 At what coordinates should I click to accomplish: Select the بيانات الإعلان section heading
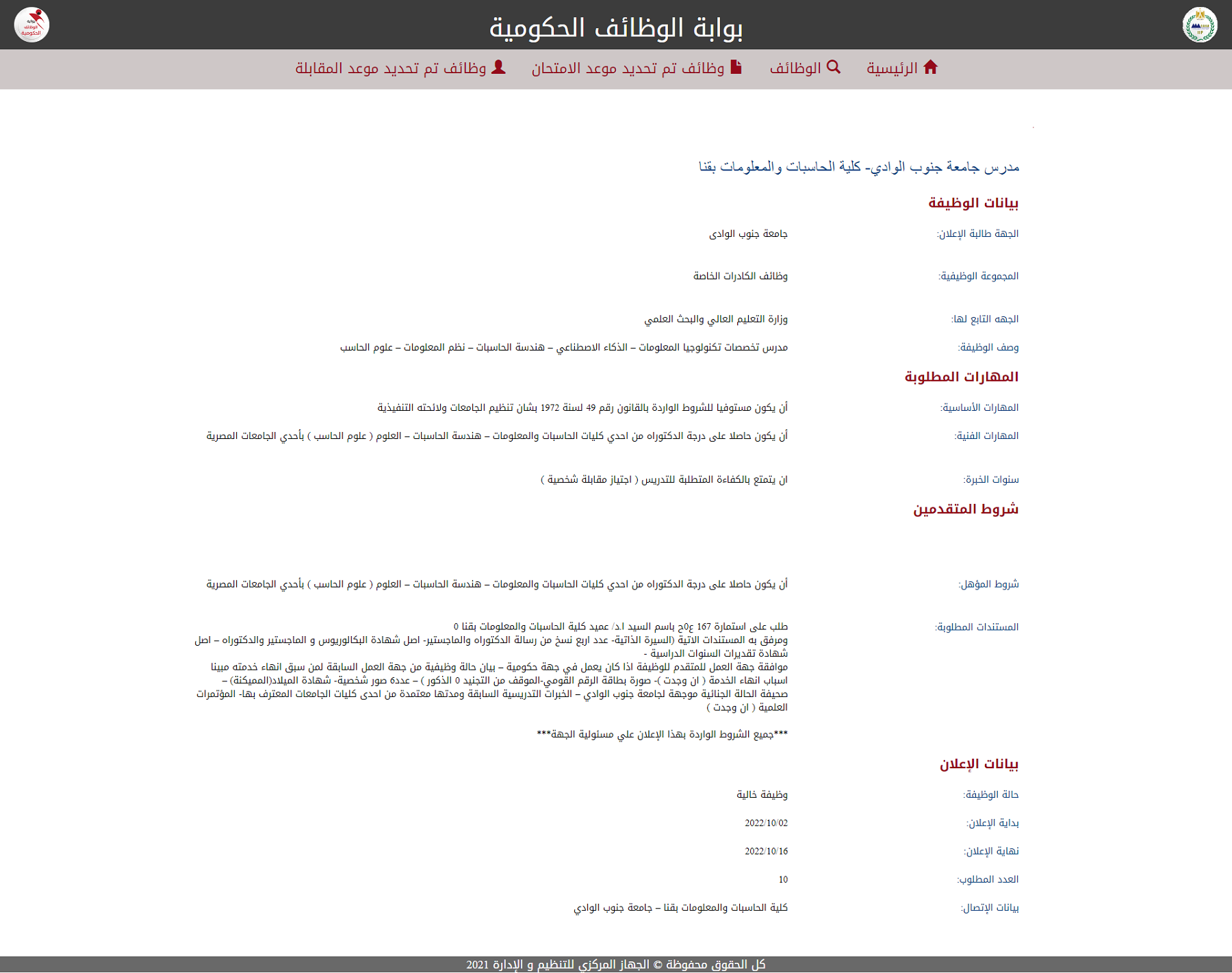click(x=978, y=763)
